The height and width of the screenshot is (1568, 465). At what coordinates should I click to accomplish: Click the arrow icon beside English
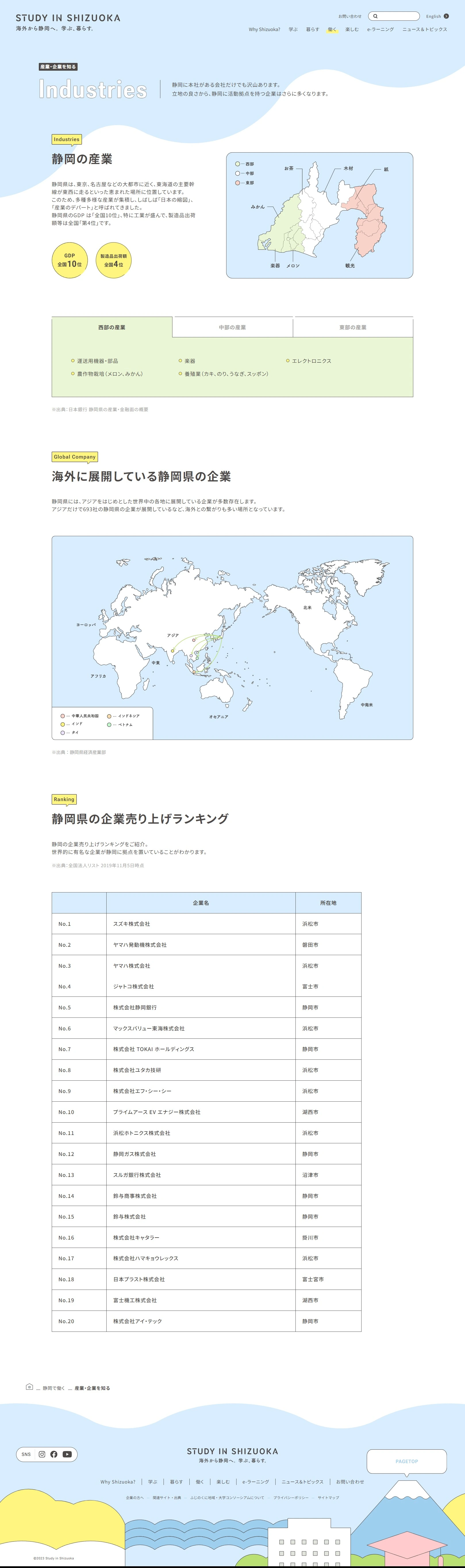[446, 16]
